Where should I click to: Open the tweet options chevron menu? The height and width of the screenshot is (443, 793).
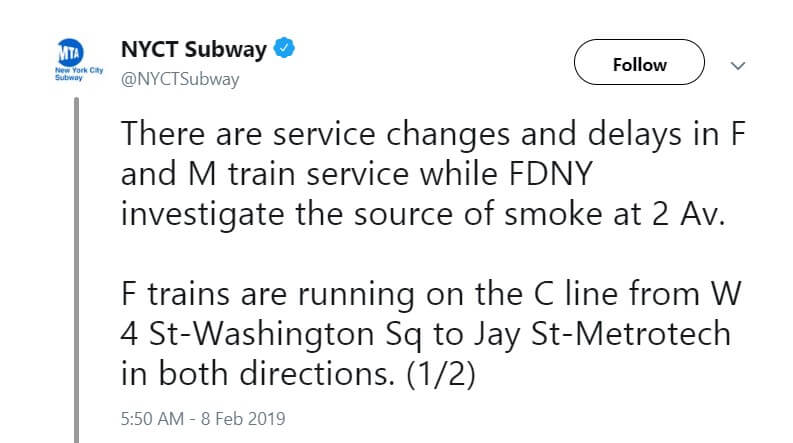pyautogui.click(x=739, y=65)
